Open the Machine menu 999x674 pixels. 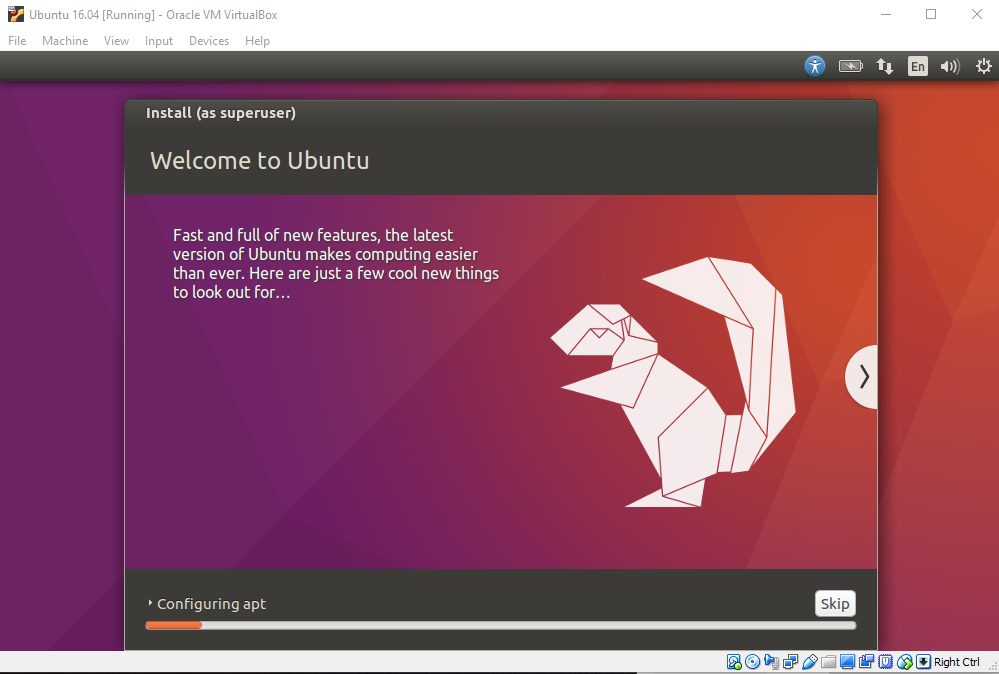[65, 41]
